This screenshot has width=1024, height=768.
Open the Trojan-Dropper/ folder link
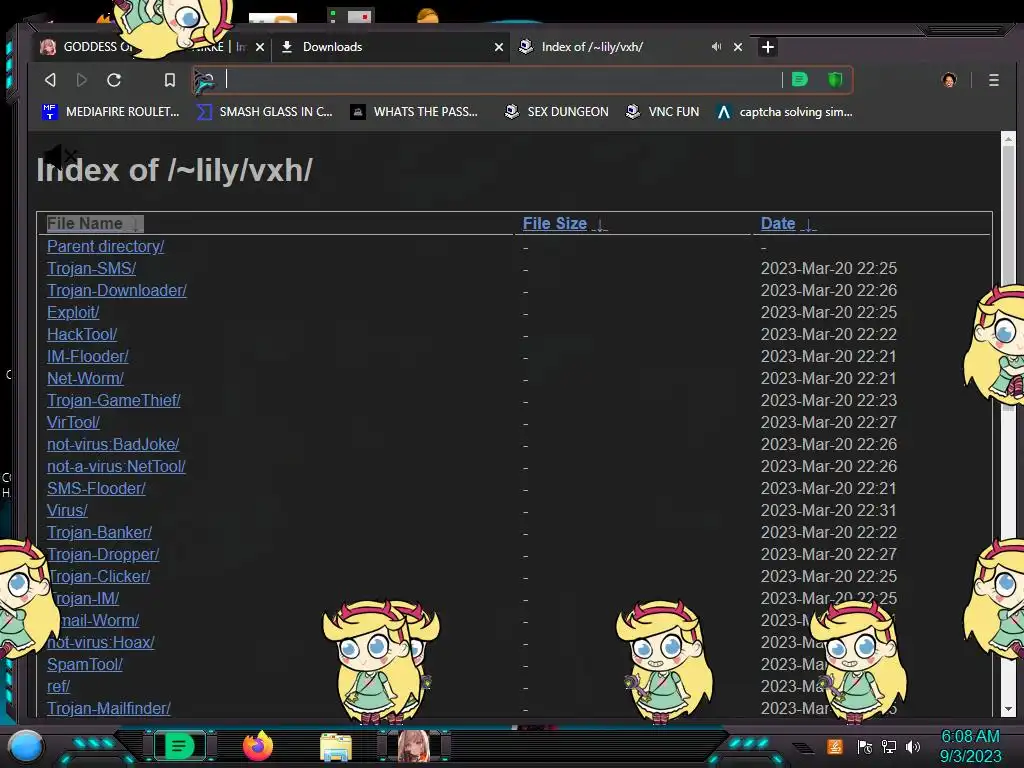coord(103,554)
